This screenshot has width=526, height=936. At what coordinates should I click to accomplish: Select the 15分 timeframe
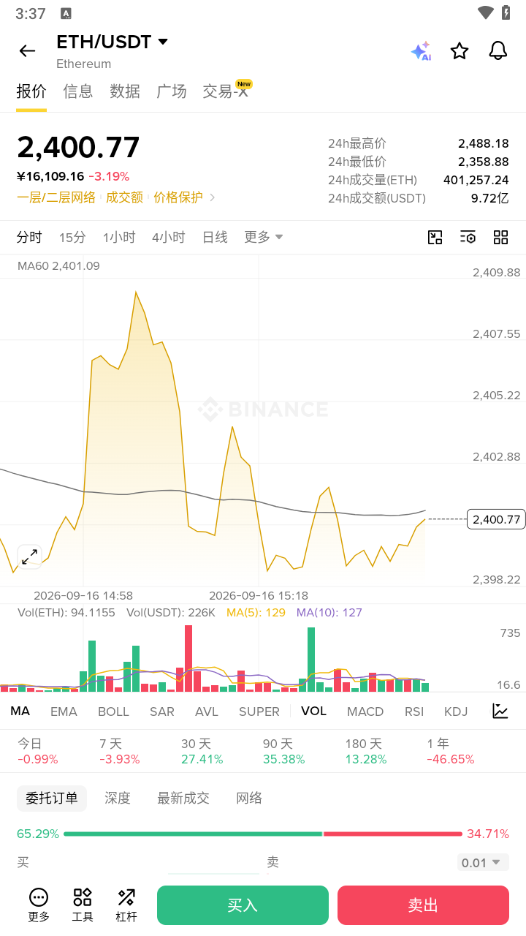click(x=72, y=237)
